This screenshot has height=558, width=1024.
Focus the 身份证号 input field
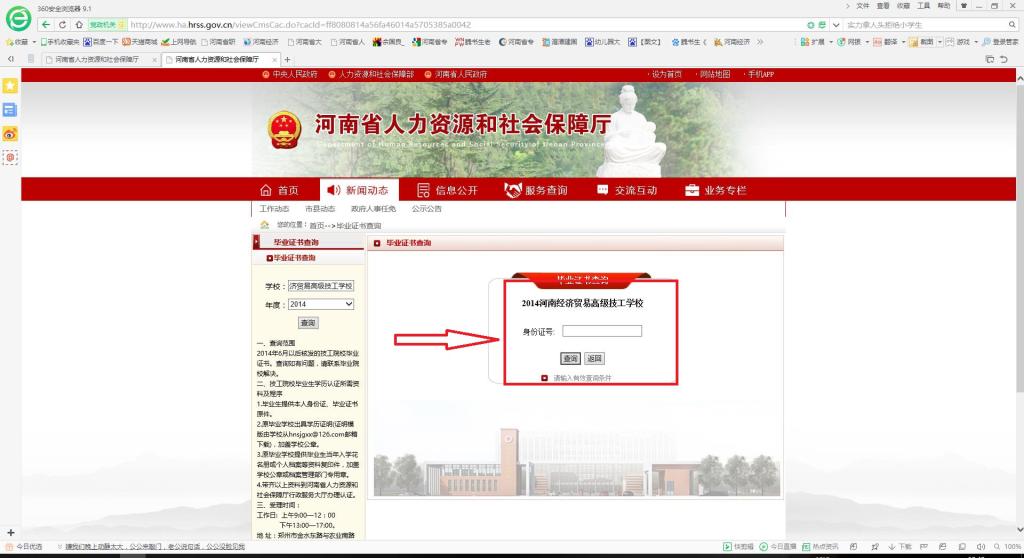(602, 331)
